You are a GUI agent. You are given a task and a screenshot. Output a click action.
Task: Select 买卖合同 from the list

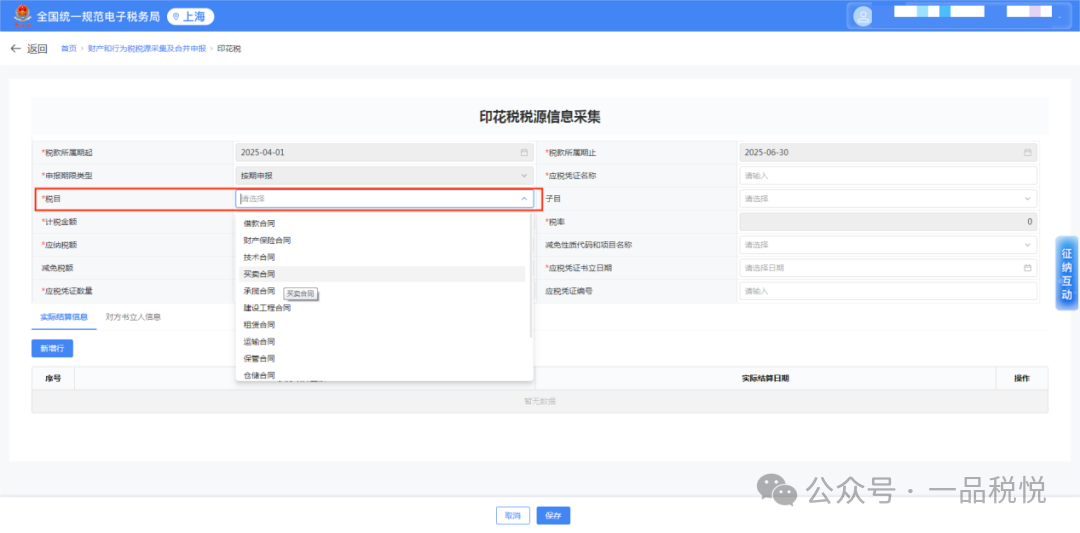pyautogui.click(x=260, y=274)
